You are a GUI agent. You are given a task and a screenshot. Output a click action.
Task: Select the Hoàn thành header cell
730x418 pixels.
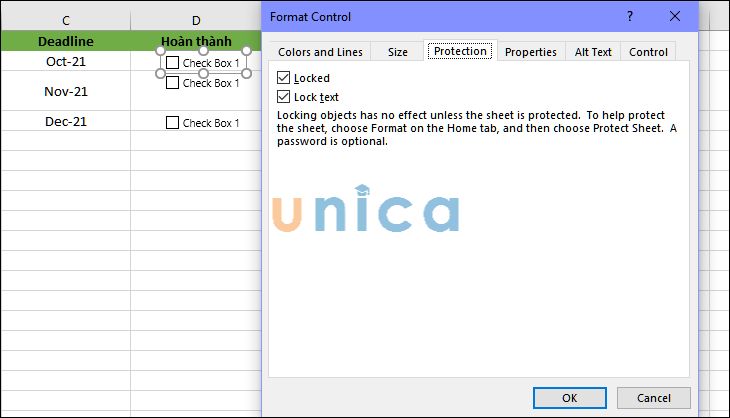tap(195, 42)
